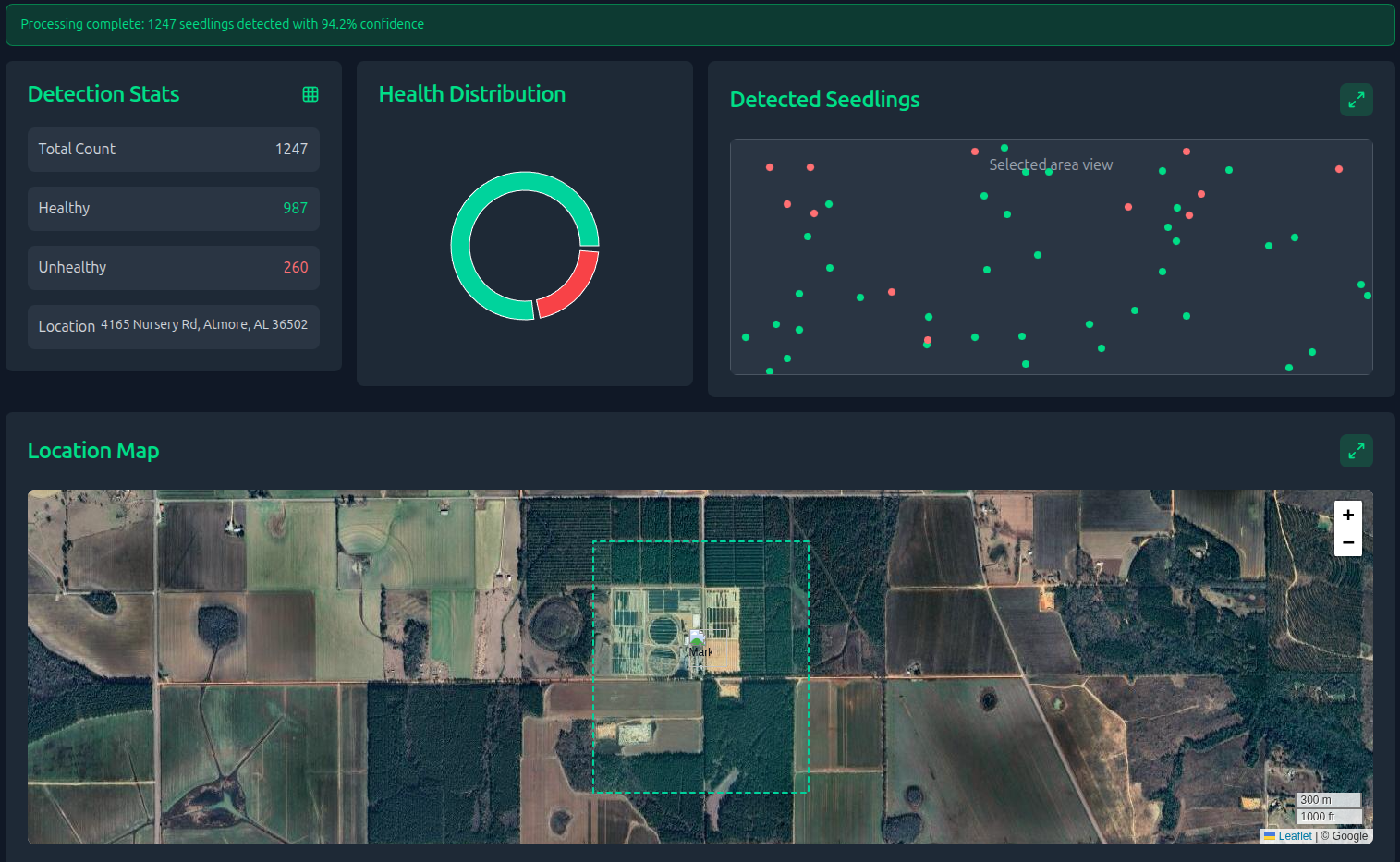Click the Healthy 987 stat row

(x=173, y=209)
